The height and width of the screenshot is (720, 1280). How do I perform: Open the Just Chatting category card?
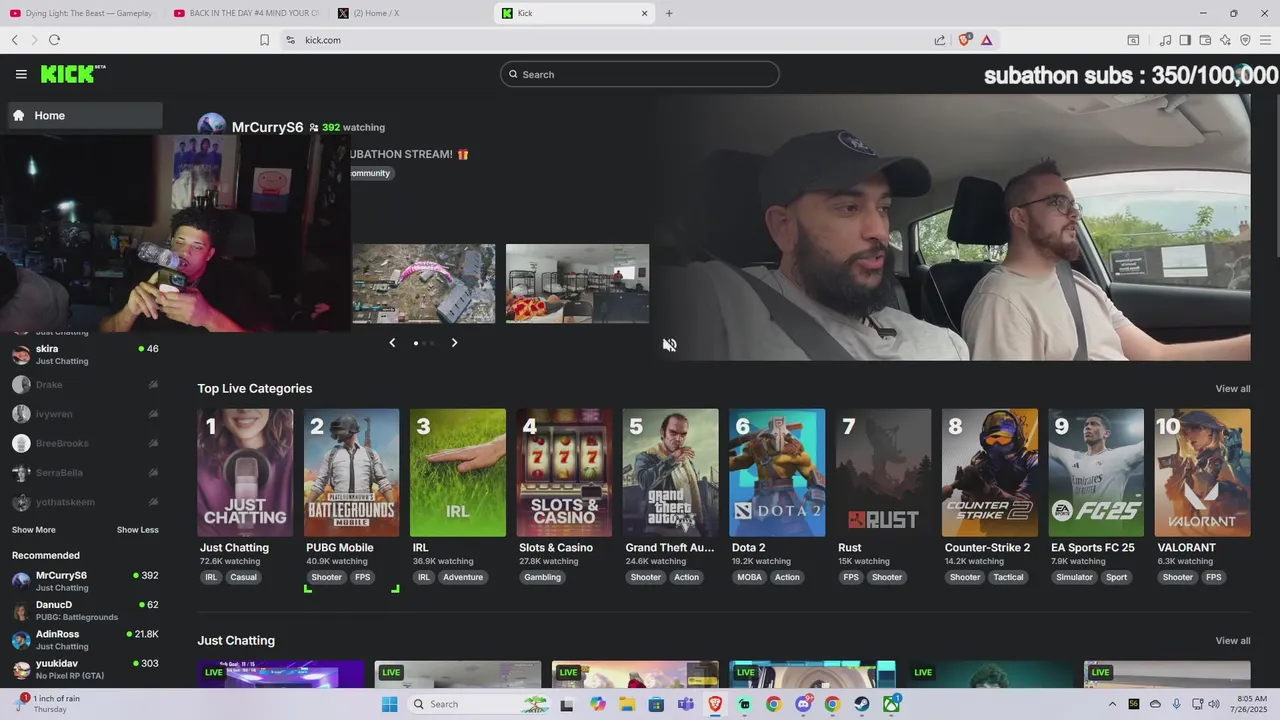(x=245, y=473)
